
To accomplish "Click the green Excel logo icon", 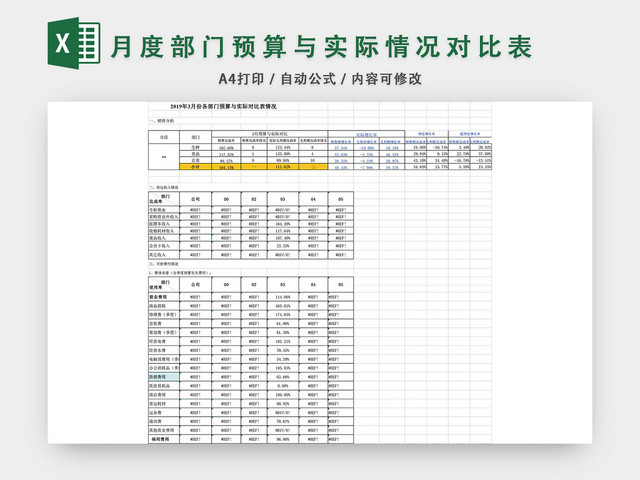I will tap(74, 43).
